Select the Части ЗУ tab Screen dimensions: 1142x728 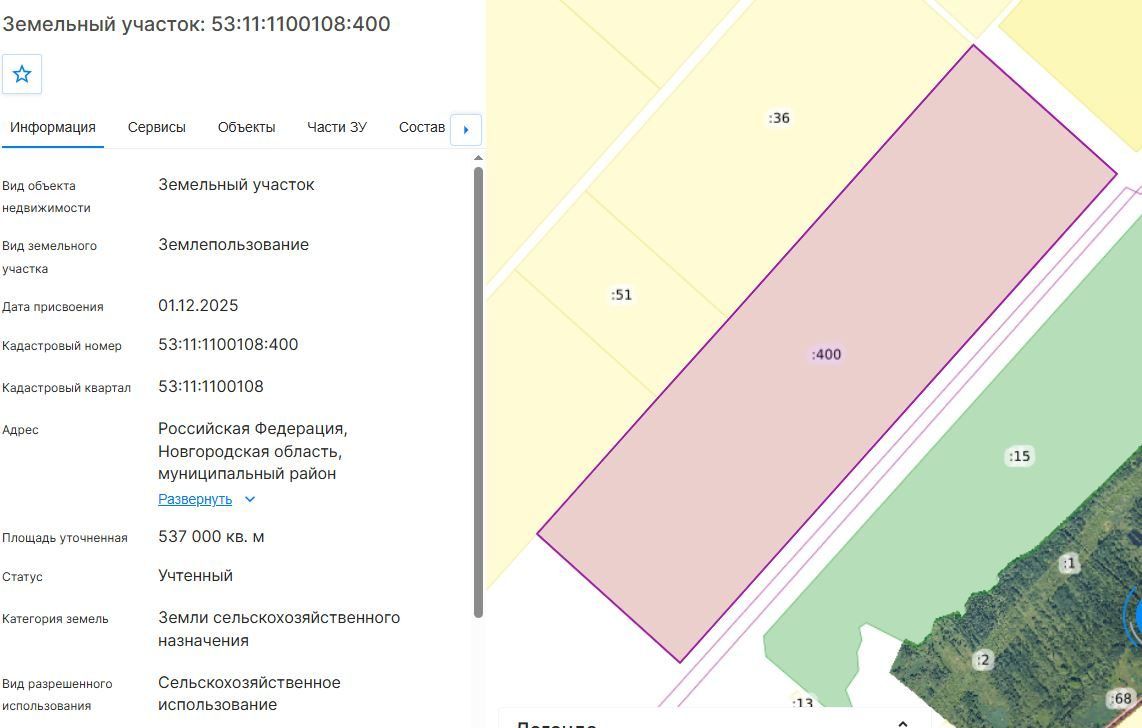[336, 127]
